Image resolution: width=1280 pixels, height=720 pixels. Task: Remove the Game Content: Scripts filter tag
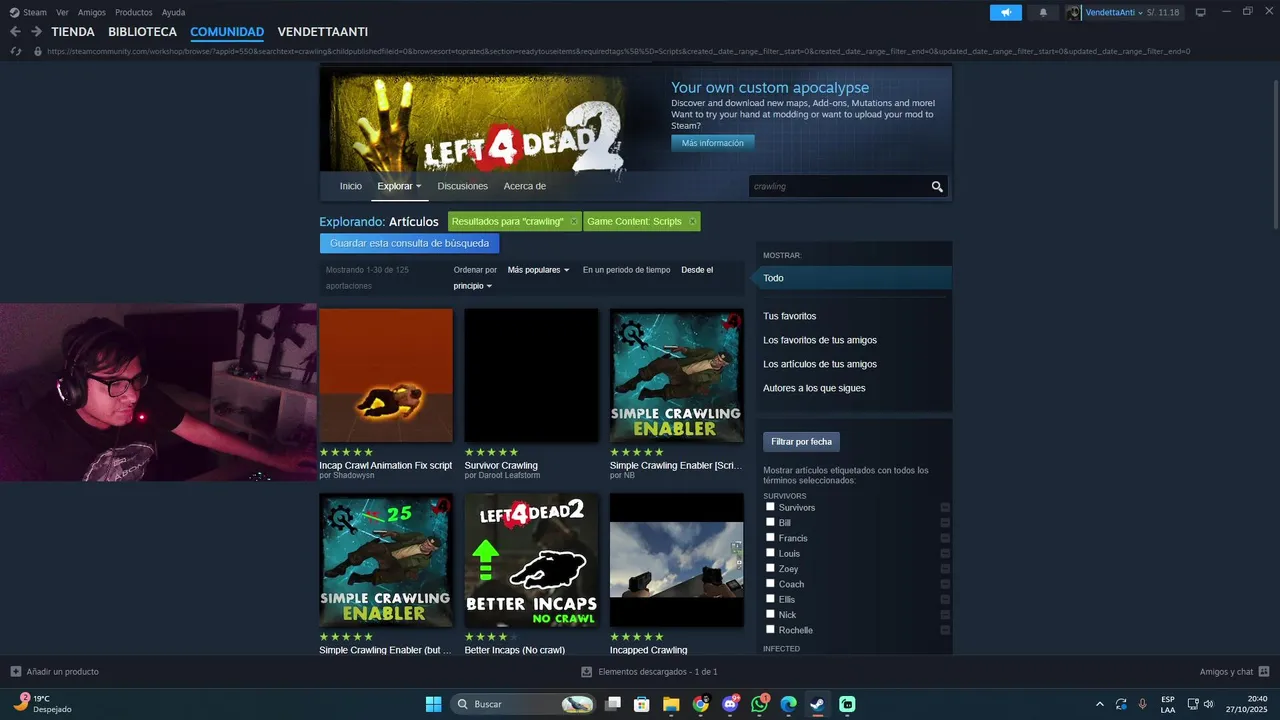pos(692,222)
